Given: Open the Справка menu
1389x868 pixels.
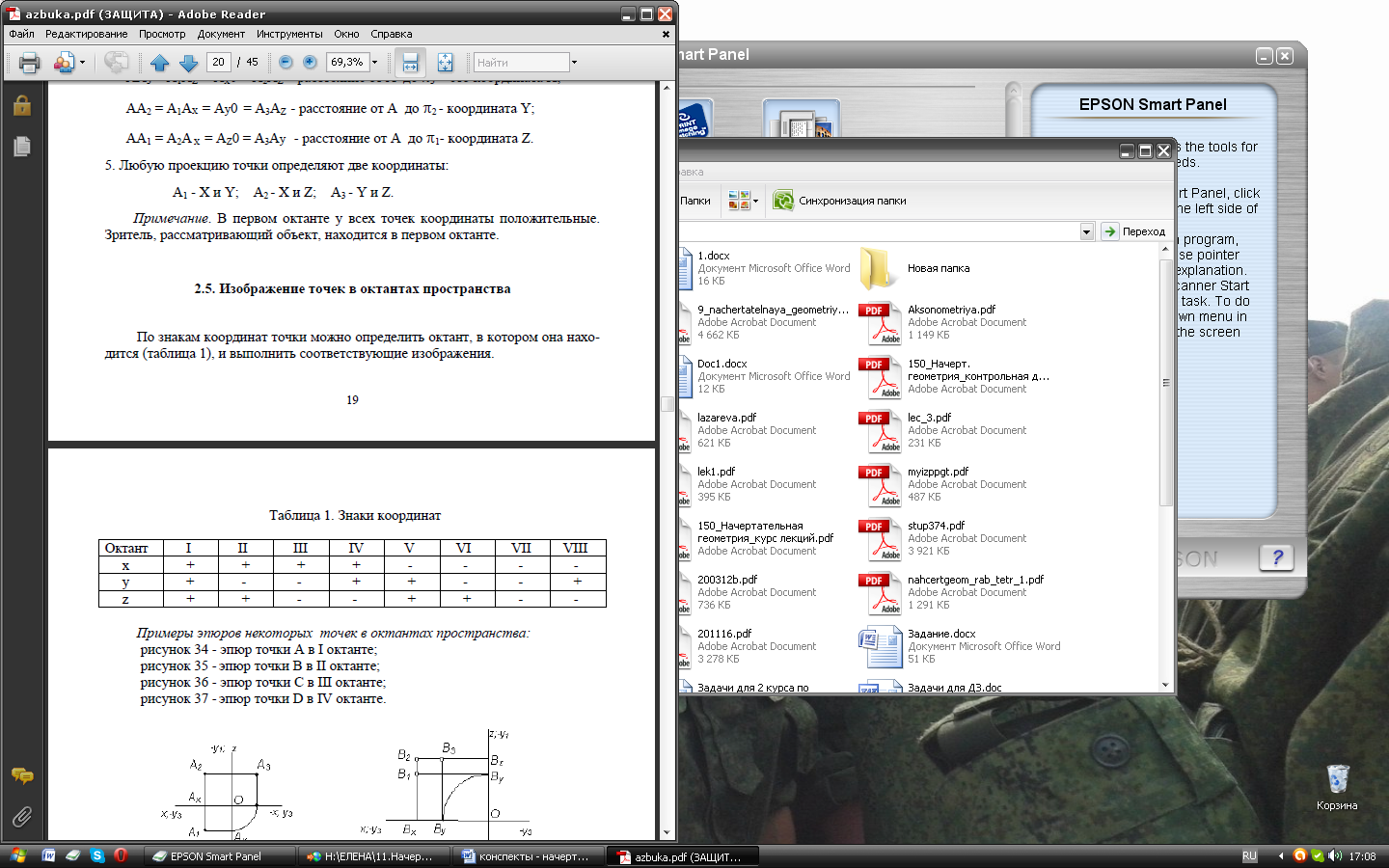Looking at the screenshot, I should [392, 34].
